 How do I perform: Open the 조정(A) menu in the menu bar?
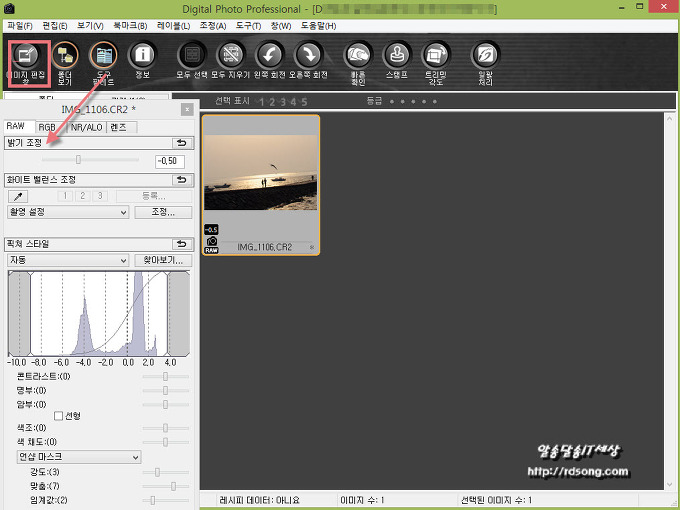tap(212, 25)
